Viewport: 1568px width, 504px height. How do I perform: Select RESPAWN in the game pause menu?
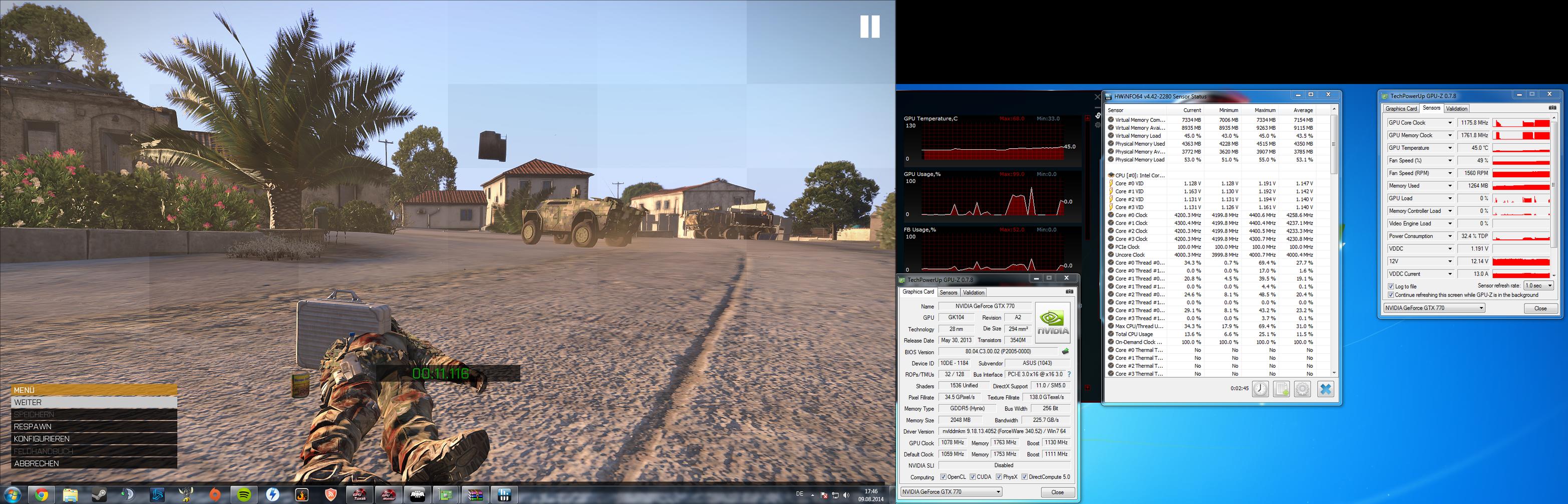pos(94,427)
